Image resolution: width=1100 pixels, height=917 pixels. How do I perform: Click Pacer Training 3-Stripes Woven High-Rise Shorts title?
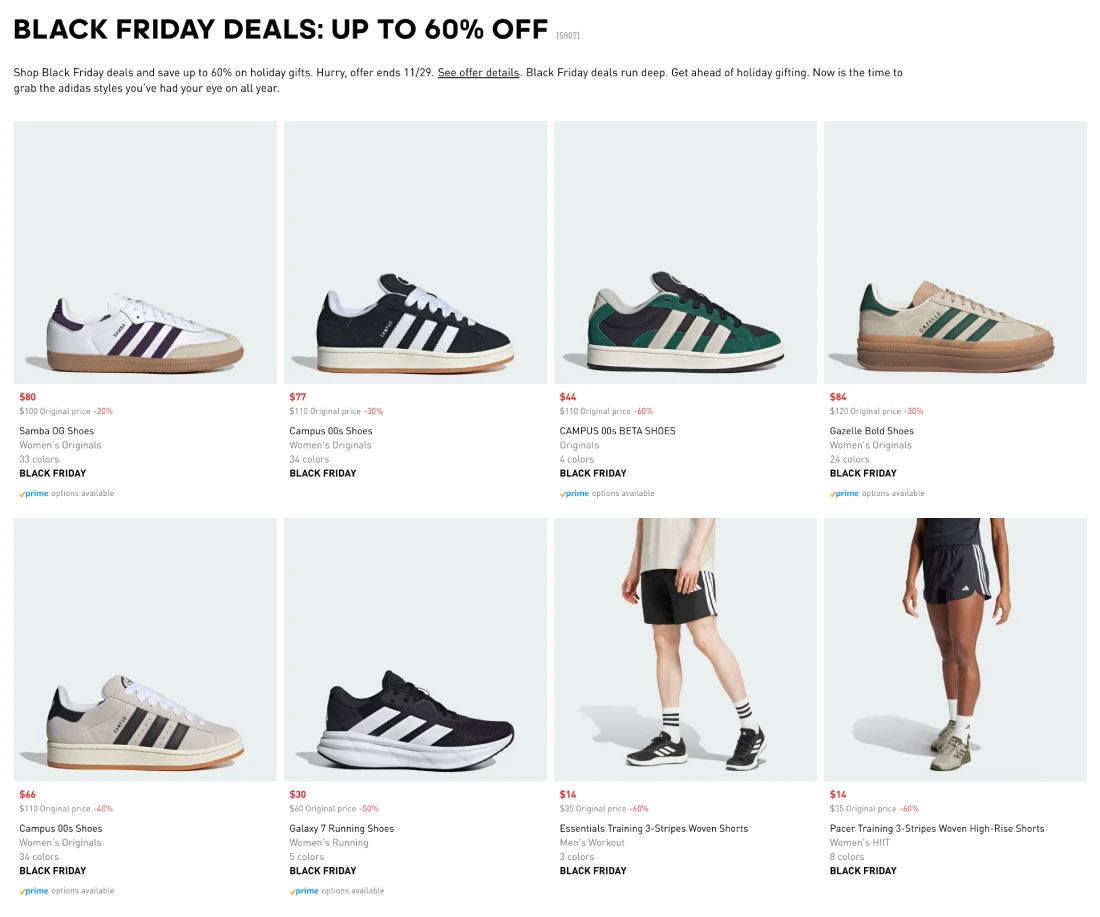click(936, 828)
